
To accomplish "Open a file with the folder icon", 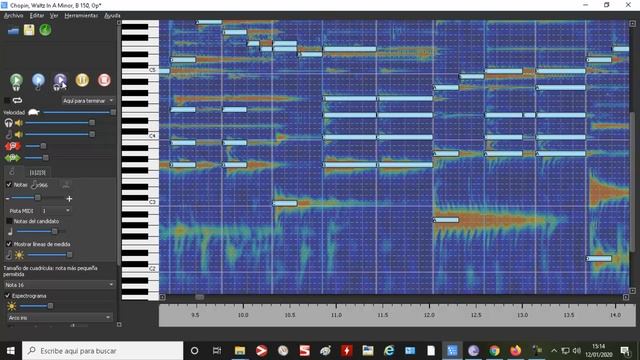I will click(13, 31).
